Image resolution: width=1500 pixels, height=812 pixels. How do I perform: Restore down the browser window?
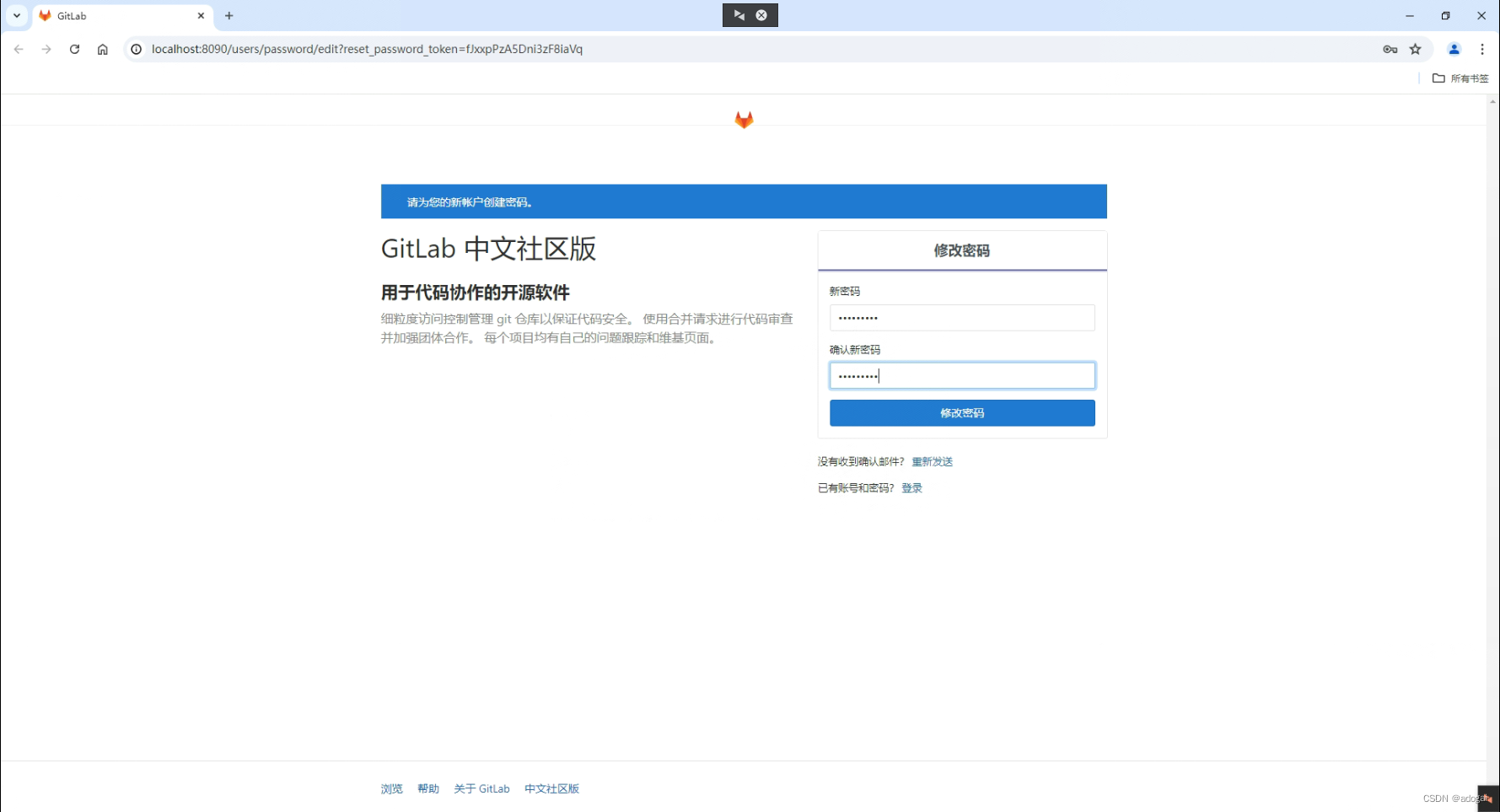1445,15
